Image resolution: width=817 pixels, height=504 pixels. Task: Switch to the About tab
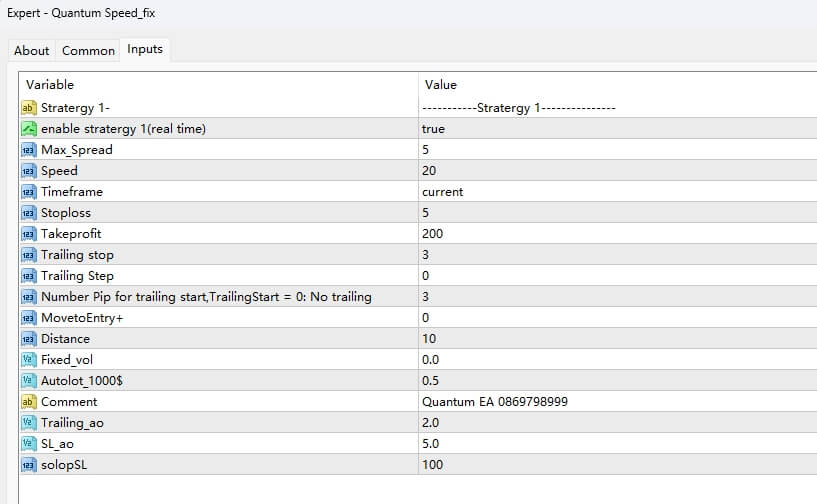(31, 51)
